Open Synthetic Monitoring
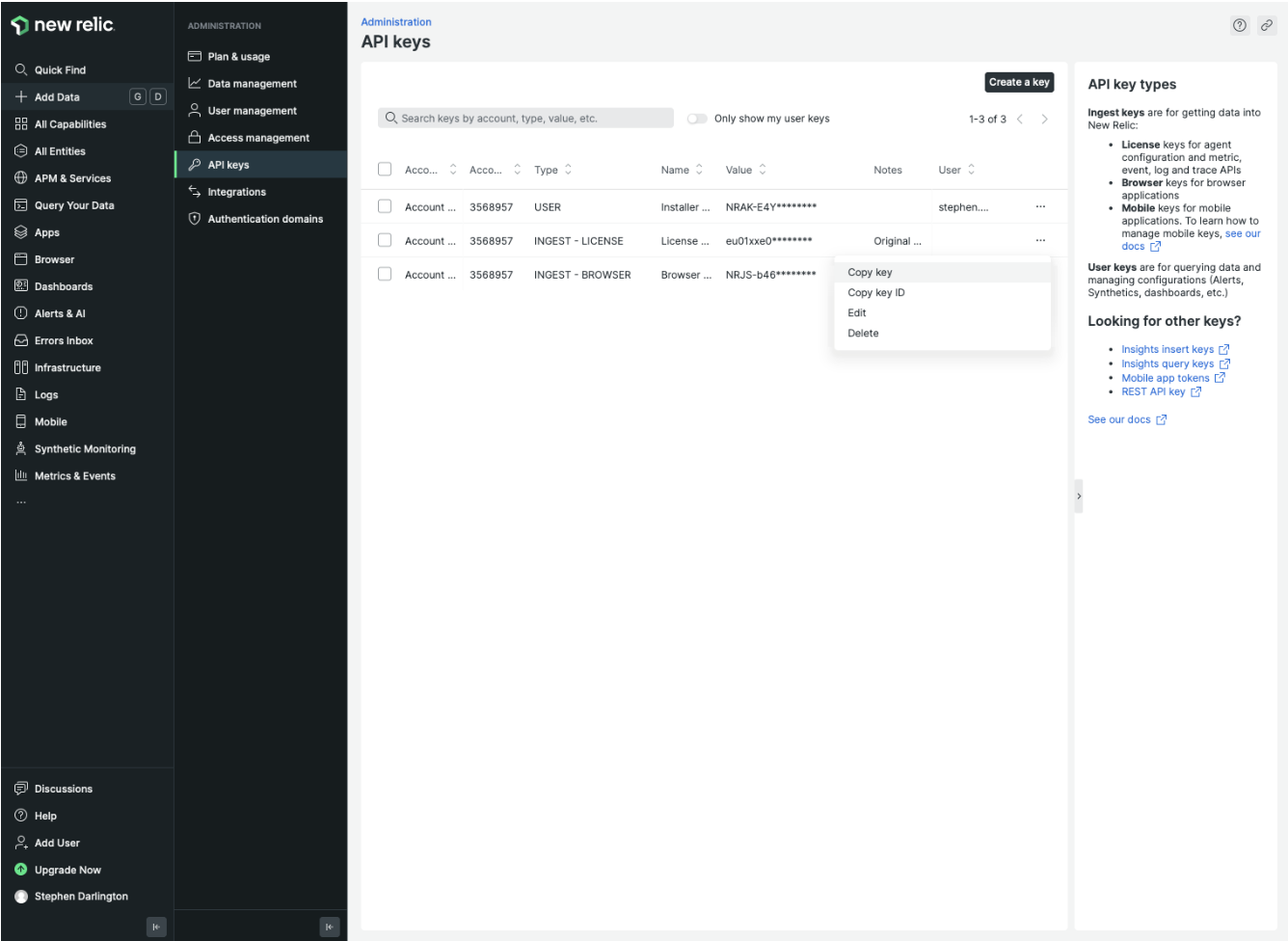 pos(87,447)
